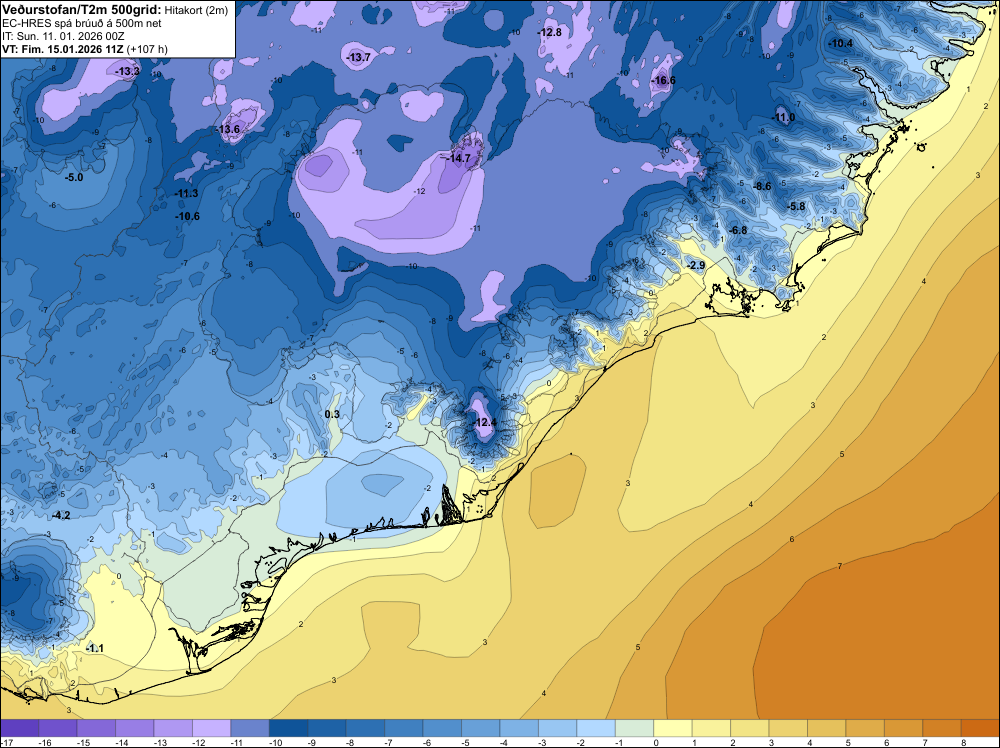This screenshot has width=1000, height=748.
Task: Click the legend swatch between -1 and 0
Action: (x=635, y=728)
